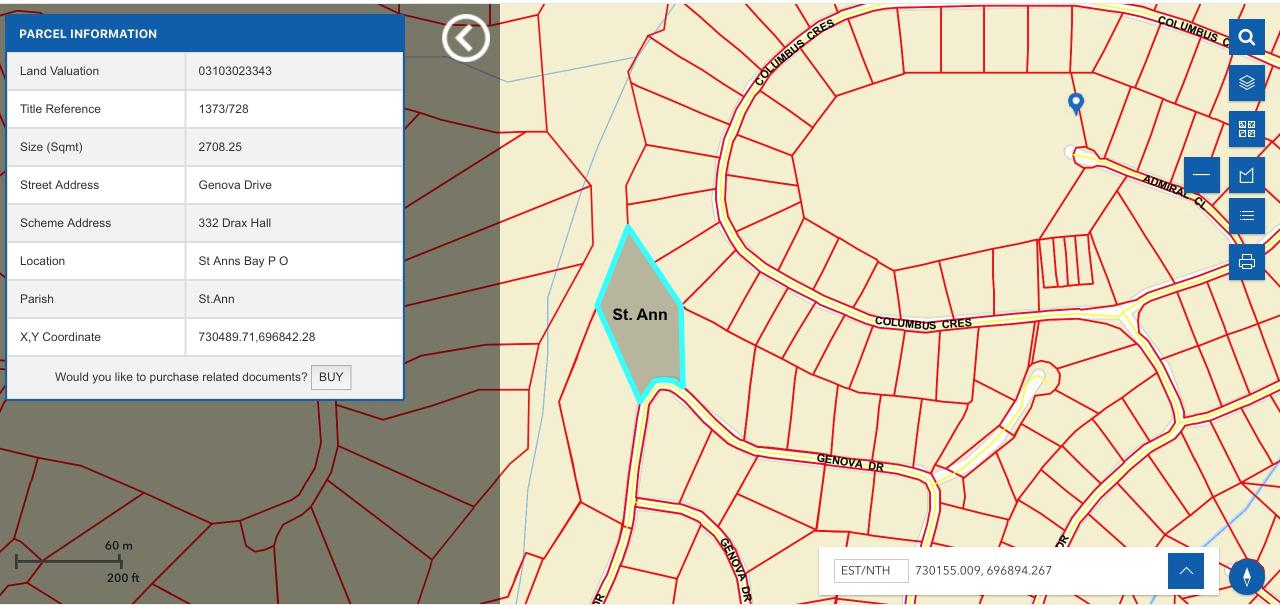
Task: Click the Title Reference value 1373/728
Action: coord(223,109)
